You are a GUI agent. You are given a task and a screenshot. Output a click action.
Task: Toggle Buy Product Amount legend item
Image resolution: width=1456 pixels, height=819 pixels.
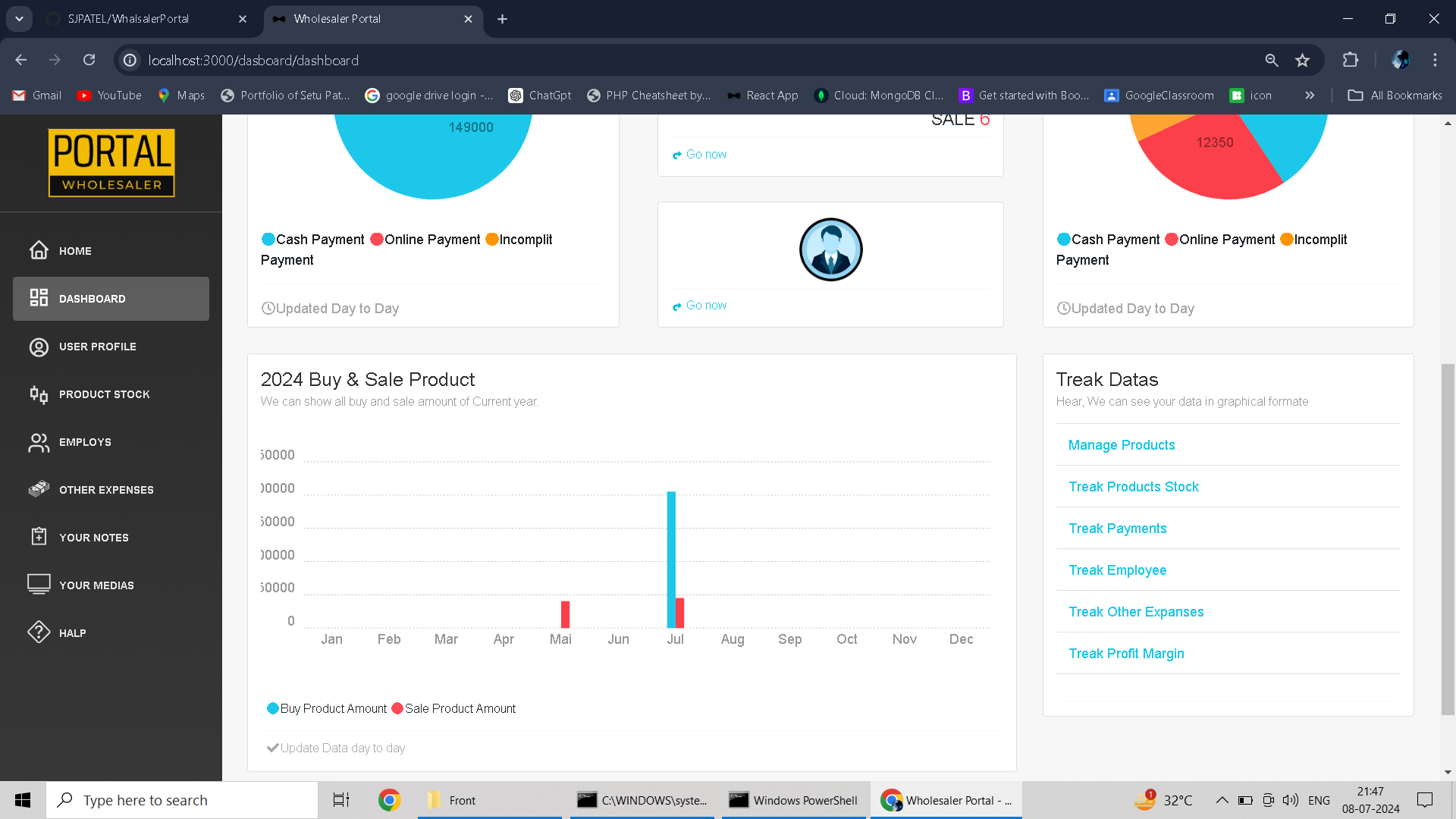[327, 708]
